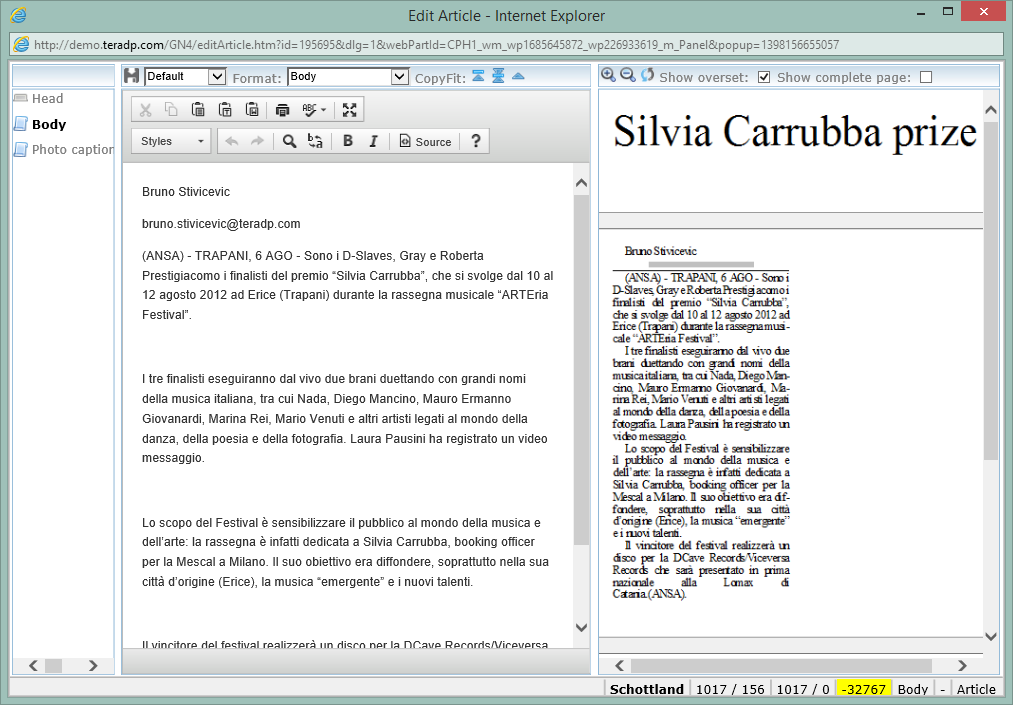Screen dimensions: 1013x705
Task: Click the preview horizontal scrollbar thumb
Action: tap(782, 666)
